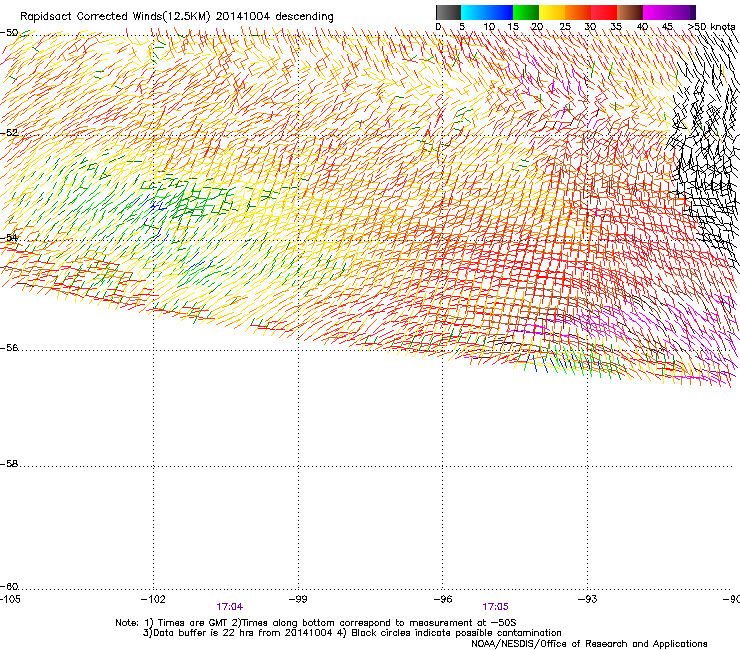740x650 pixels.
Task: Click the -96 longitude axis label
Action: (443, 599)
